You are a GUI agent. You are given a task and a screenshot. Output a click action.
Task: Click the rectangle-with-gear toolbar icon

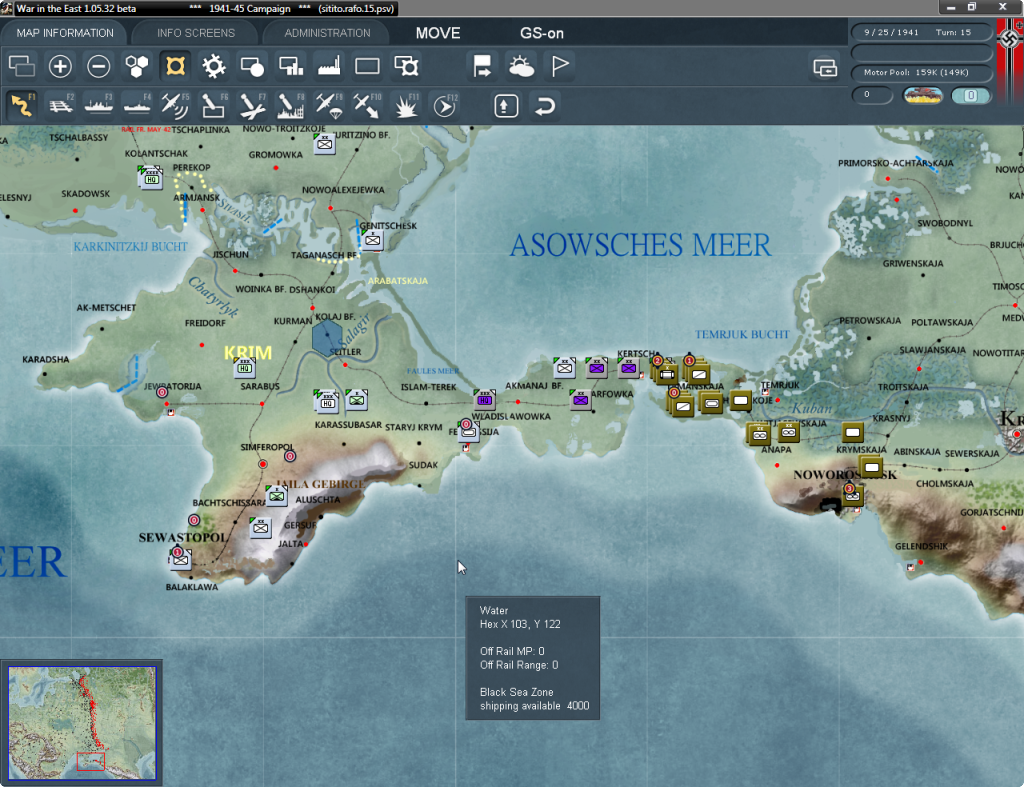(406, 66)
